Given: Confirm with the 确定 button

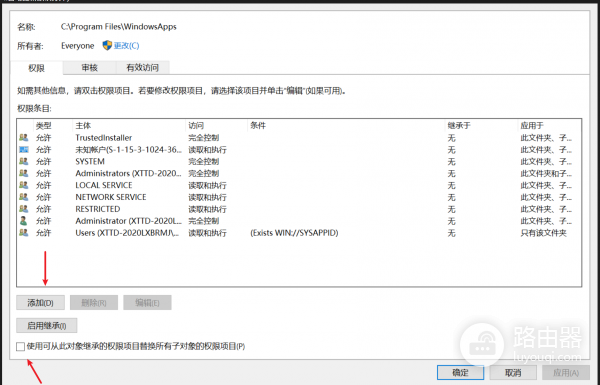Looking at the screenshot, I should tap(460, 372).
